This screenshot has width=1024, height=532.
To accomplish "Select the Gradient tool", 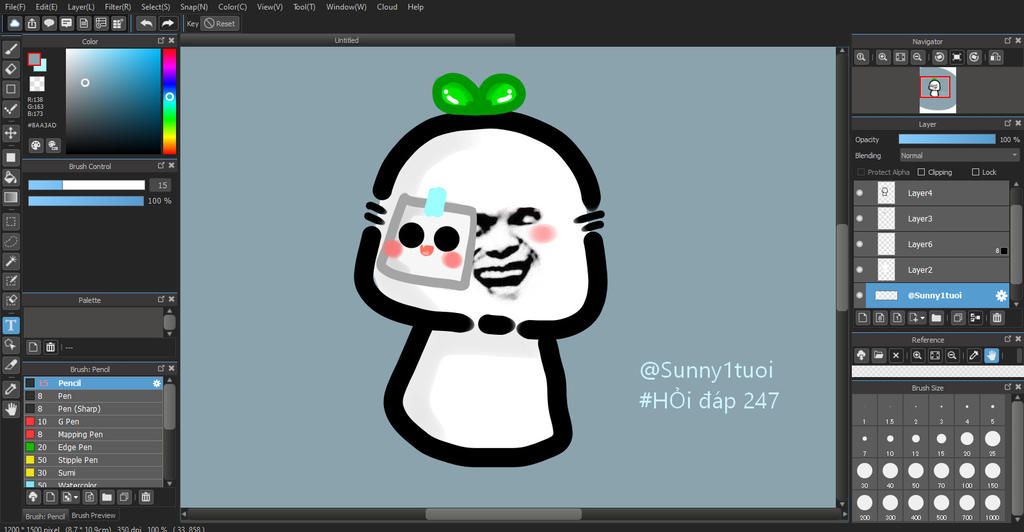I will click(x=11, y=197).
